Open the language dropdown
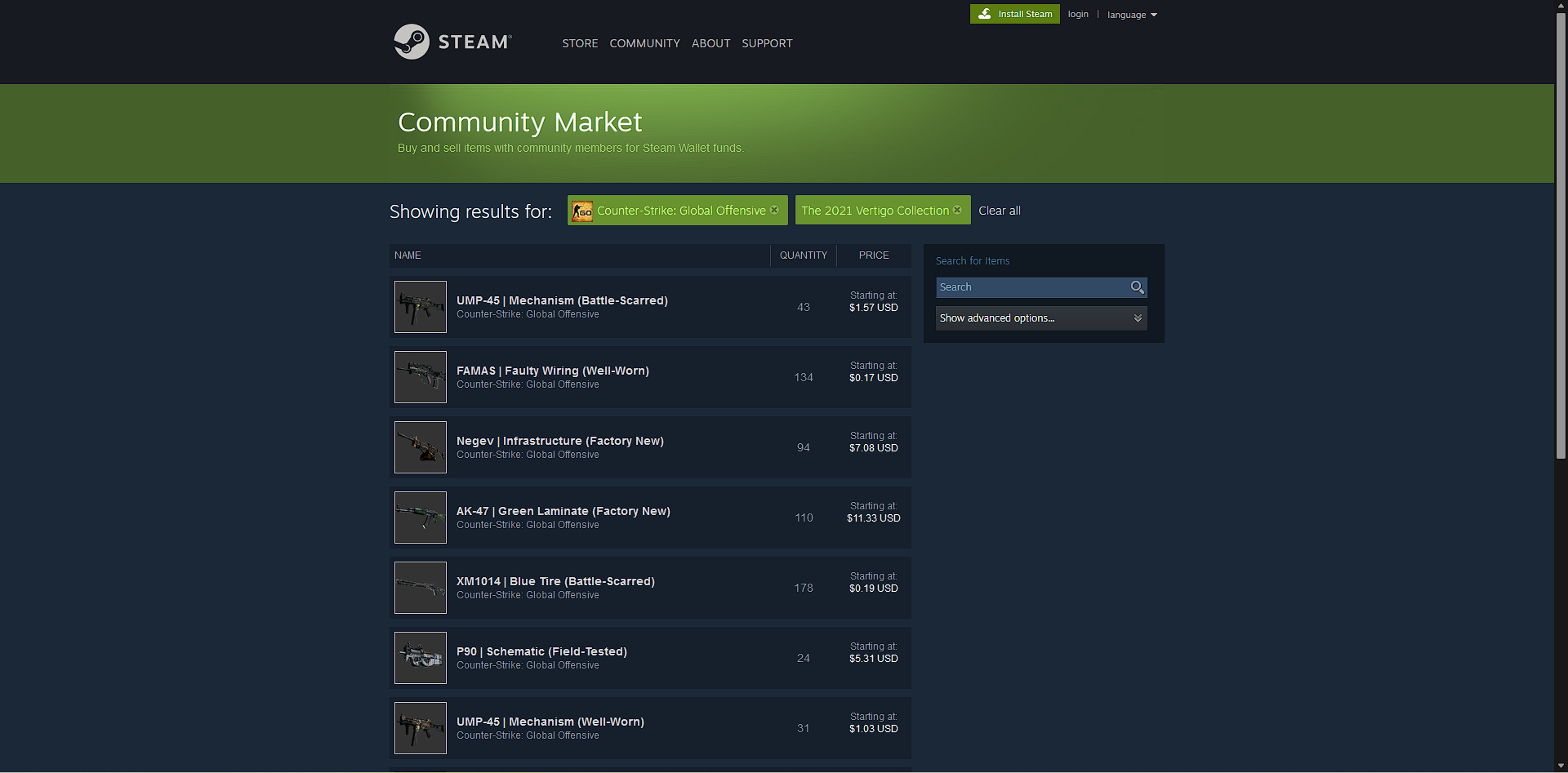The height and width of the screenshot is (773, 1568). click(1132, 15)
